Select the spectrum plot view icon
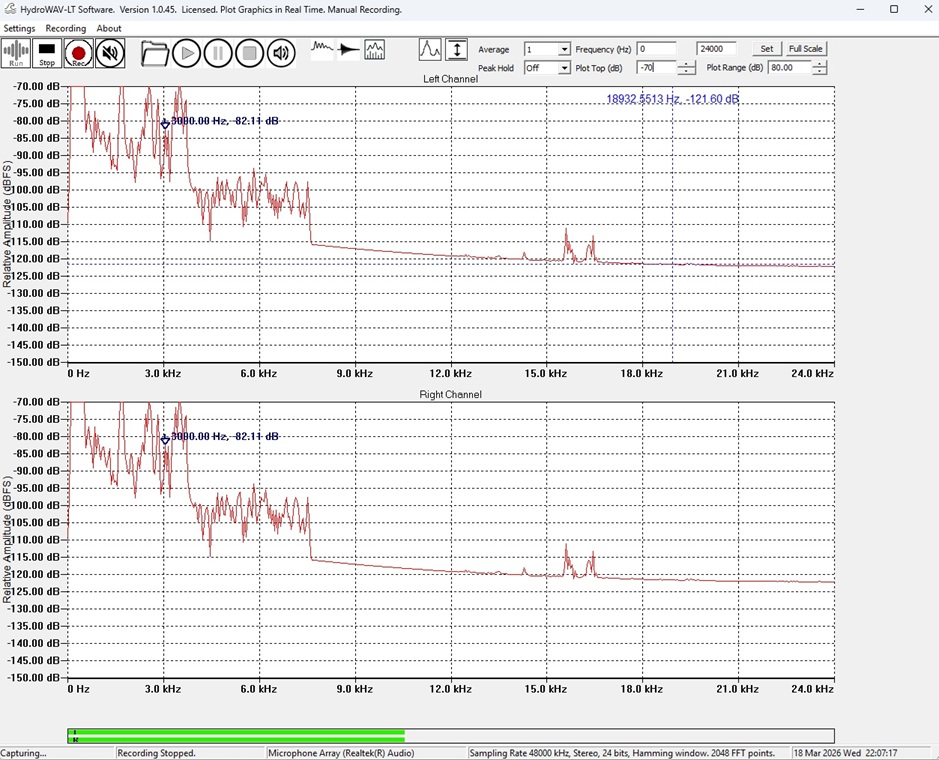Viewport: 939px width, 760px height. click(375, 49)
